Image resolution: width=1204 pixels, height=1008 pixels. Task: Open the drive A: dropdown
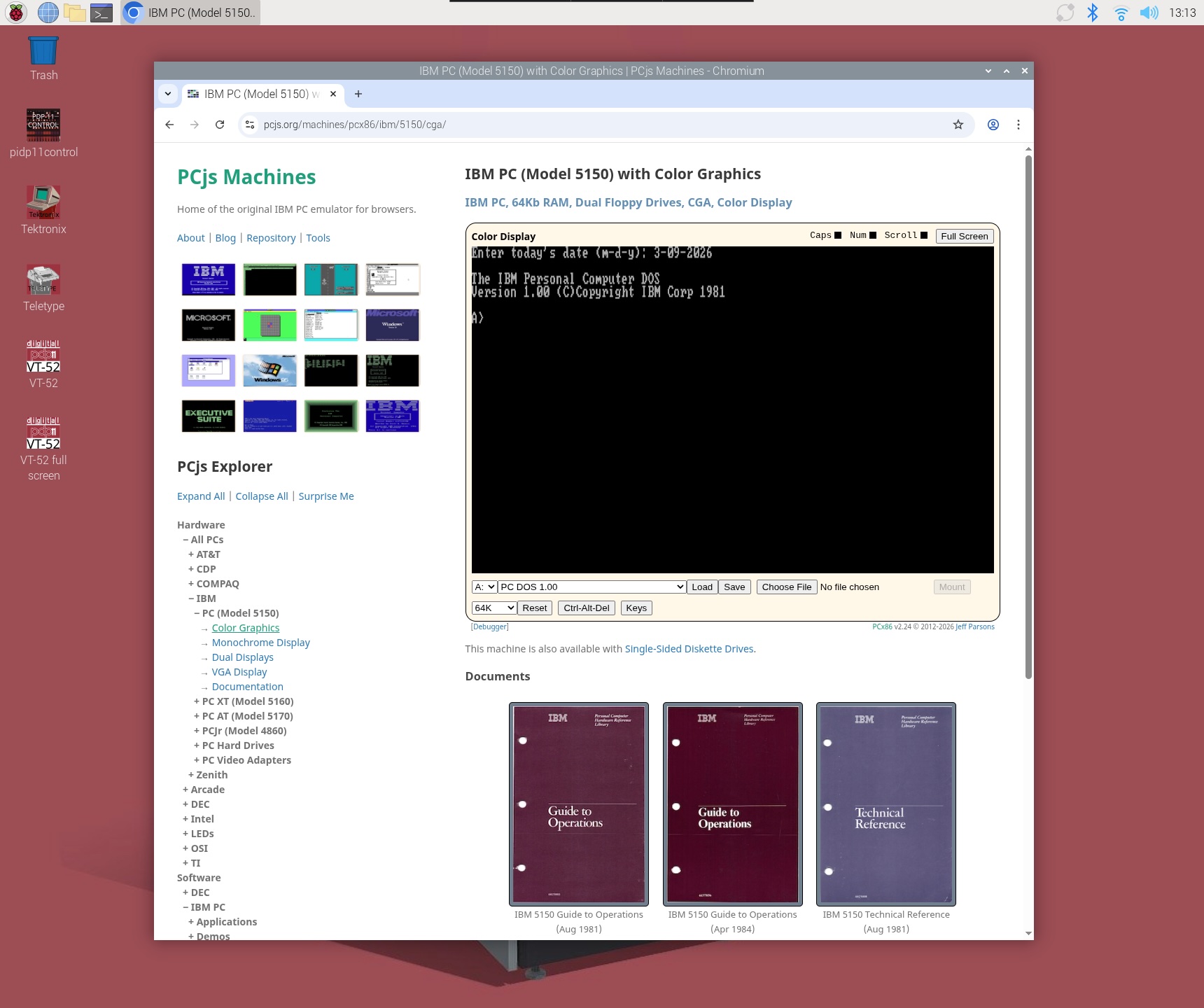[484, 587]
